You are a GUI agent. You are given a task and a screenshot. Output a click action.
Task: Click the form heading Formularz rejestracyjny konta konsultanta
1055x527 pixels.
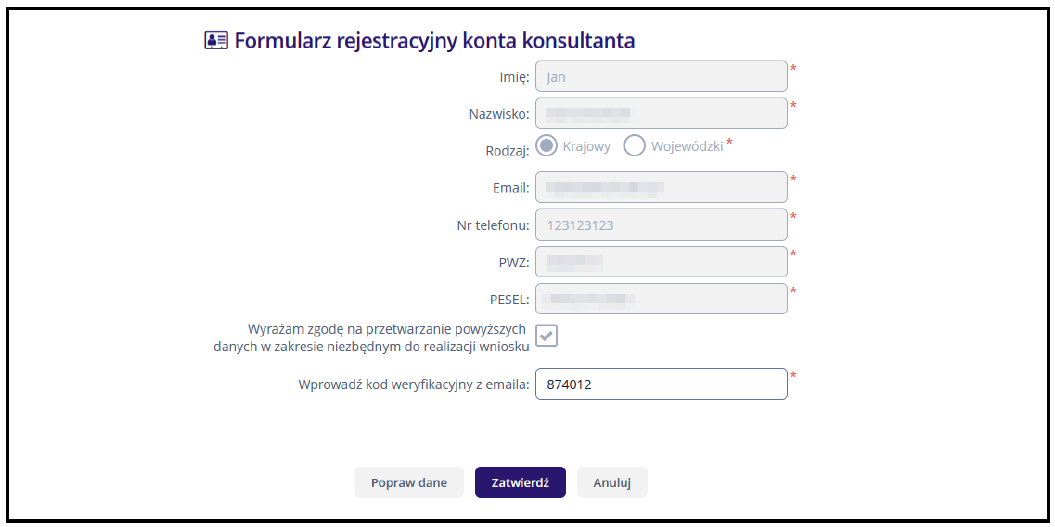tap(434, 41)
